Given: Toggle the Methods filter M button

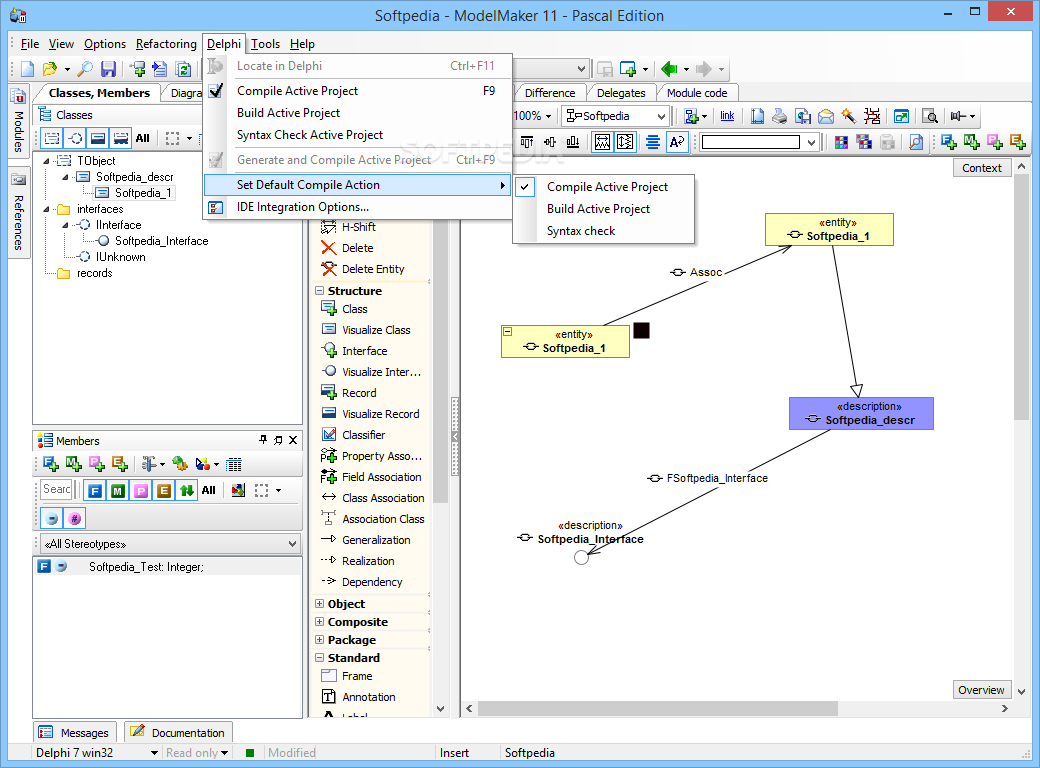Looking at the screenshot, I should pyautogui.click(x=118, y=491).
